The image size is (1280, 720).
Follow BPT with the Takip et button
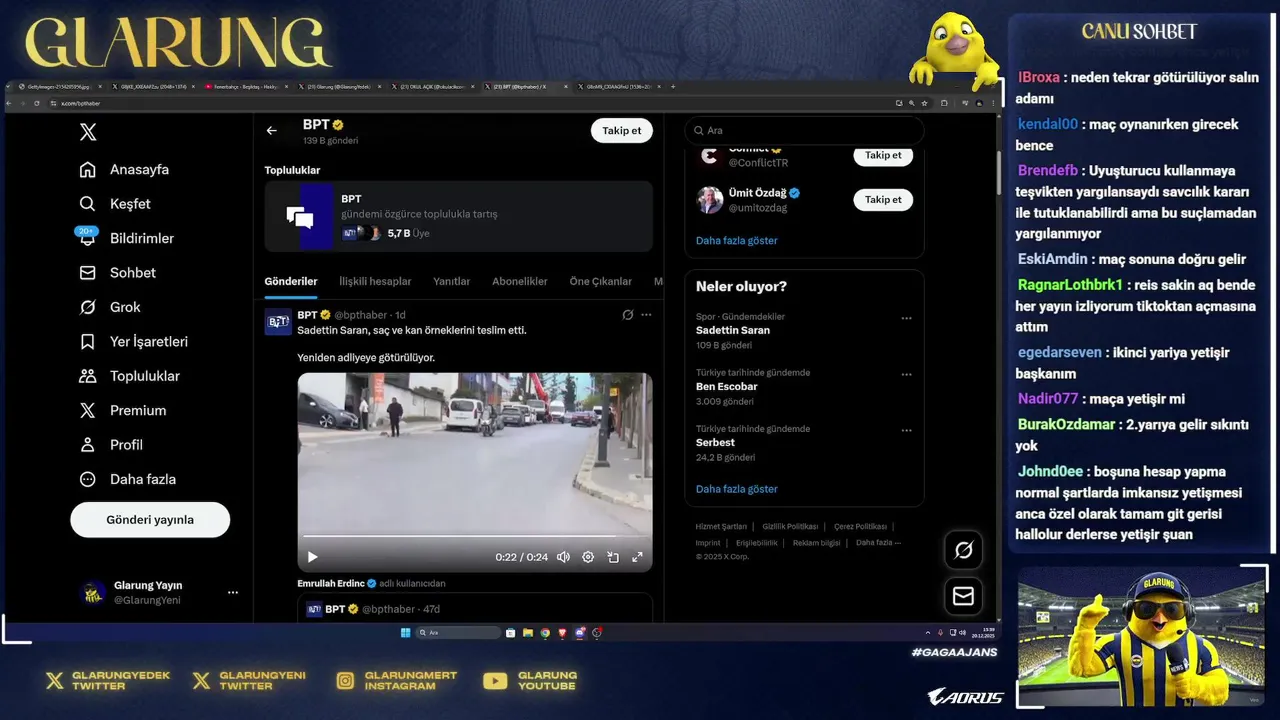621,130
